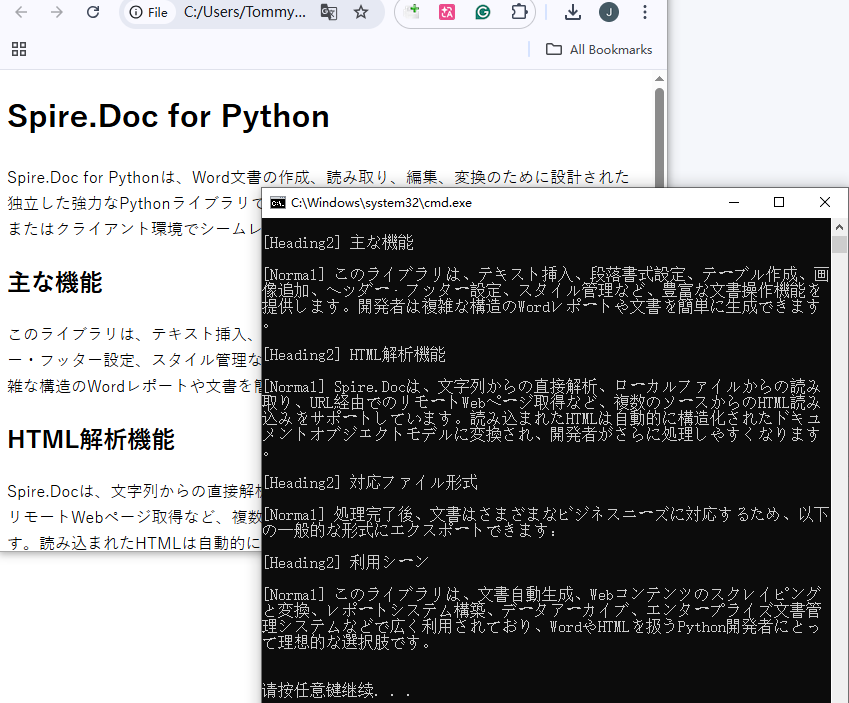The height and width of the screenshot is (703, 849).
Task: Minimize the cmd.exe window
Action: [x=734, y=203]
